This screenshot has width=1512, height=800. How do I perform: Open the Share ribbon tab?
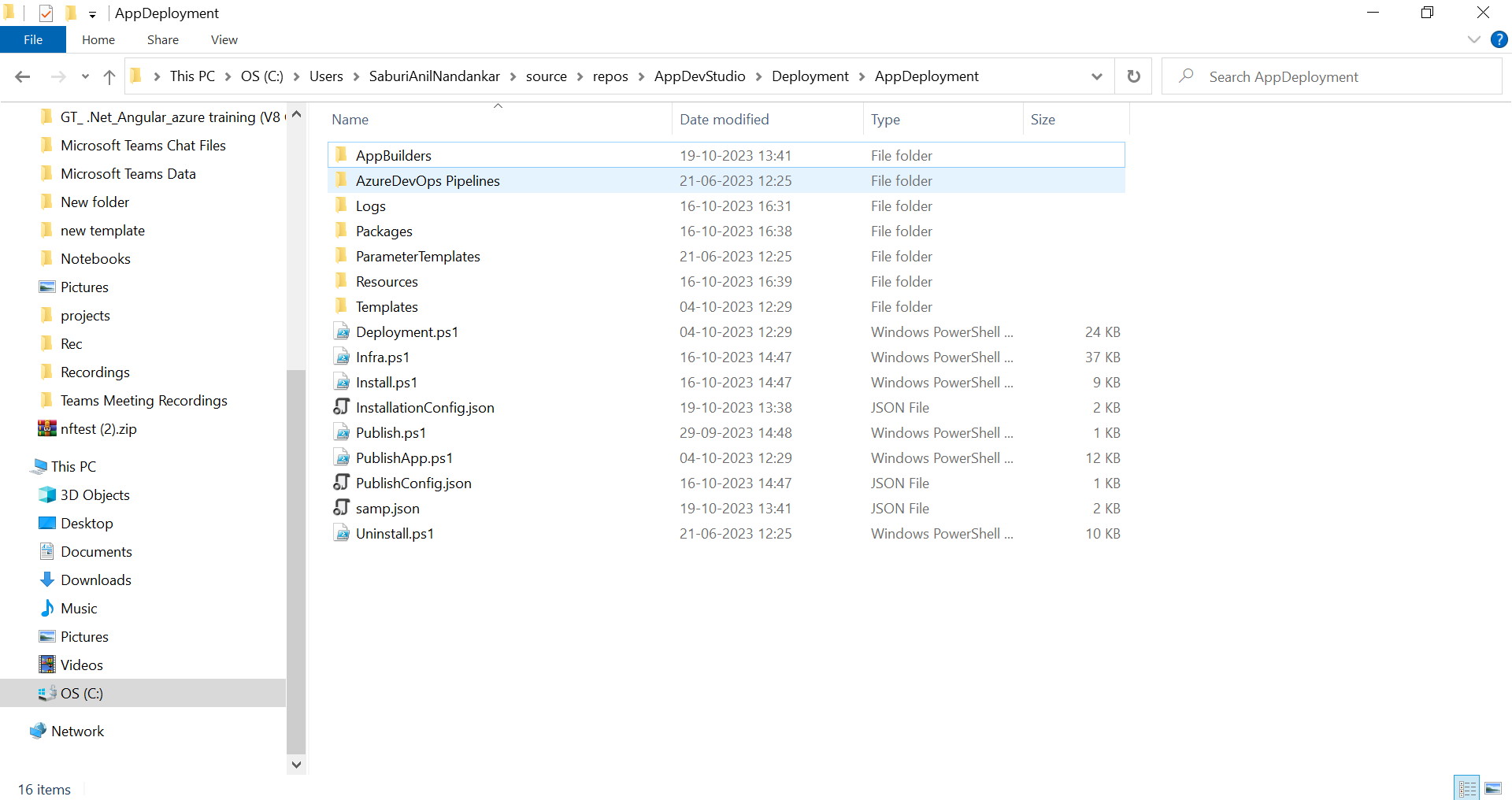163,39
